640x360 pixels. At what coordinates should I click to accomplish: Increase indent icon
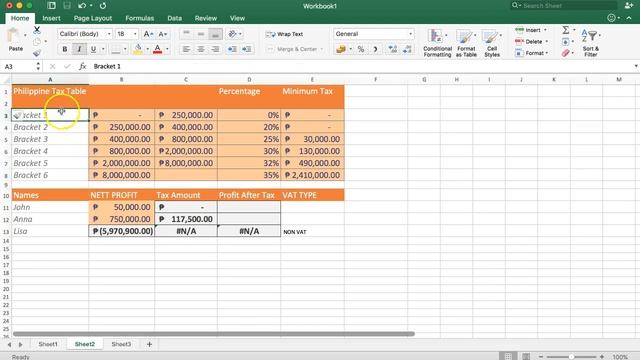pyautogui.click(x=247, y=49)
